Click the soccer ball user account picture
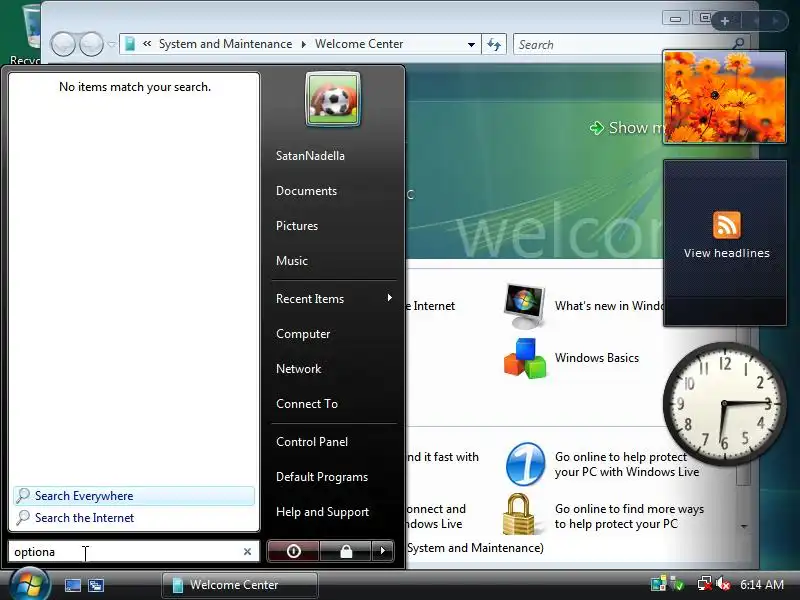This screenshot has height=600, width=800. (333, 99)
